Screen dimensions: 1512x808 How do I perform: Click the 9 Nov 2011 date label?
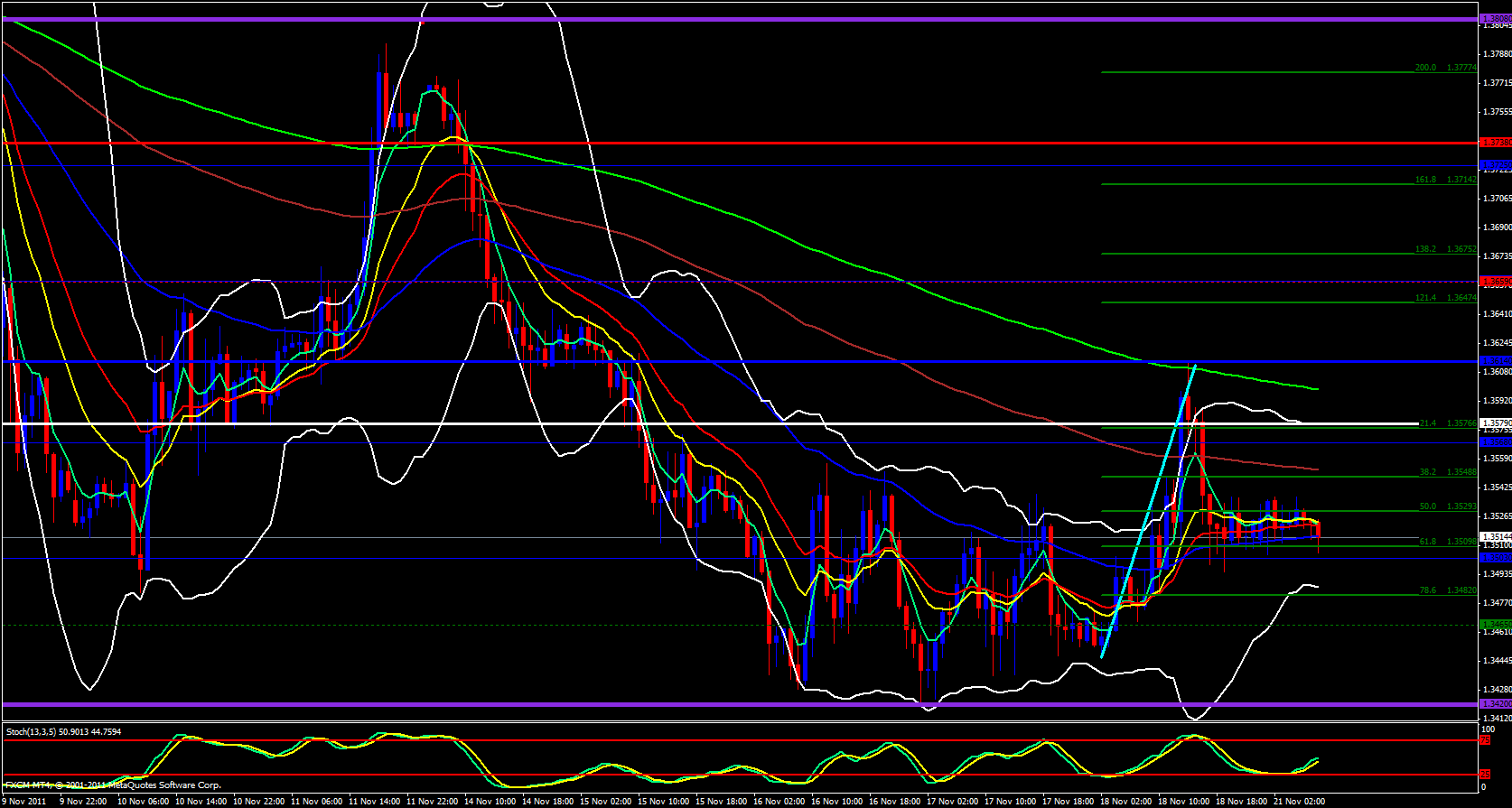point(25,801)
